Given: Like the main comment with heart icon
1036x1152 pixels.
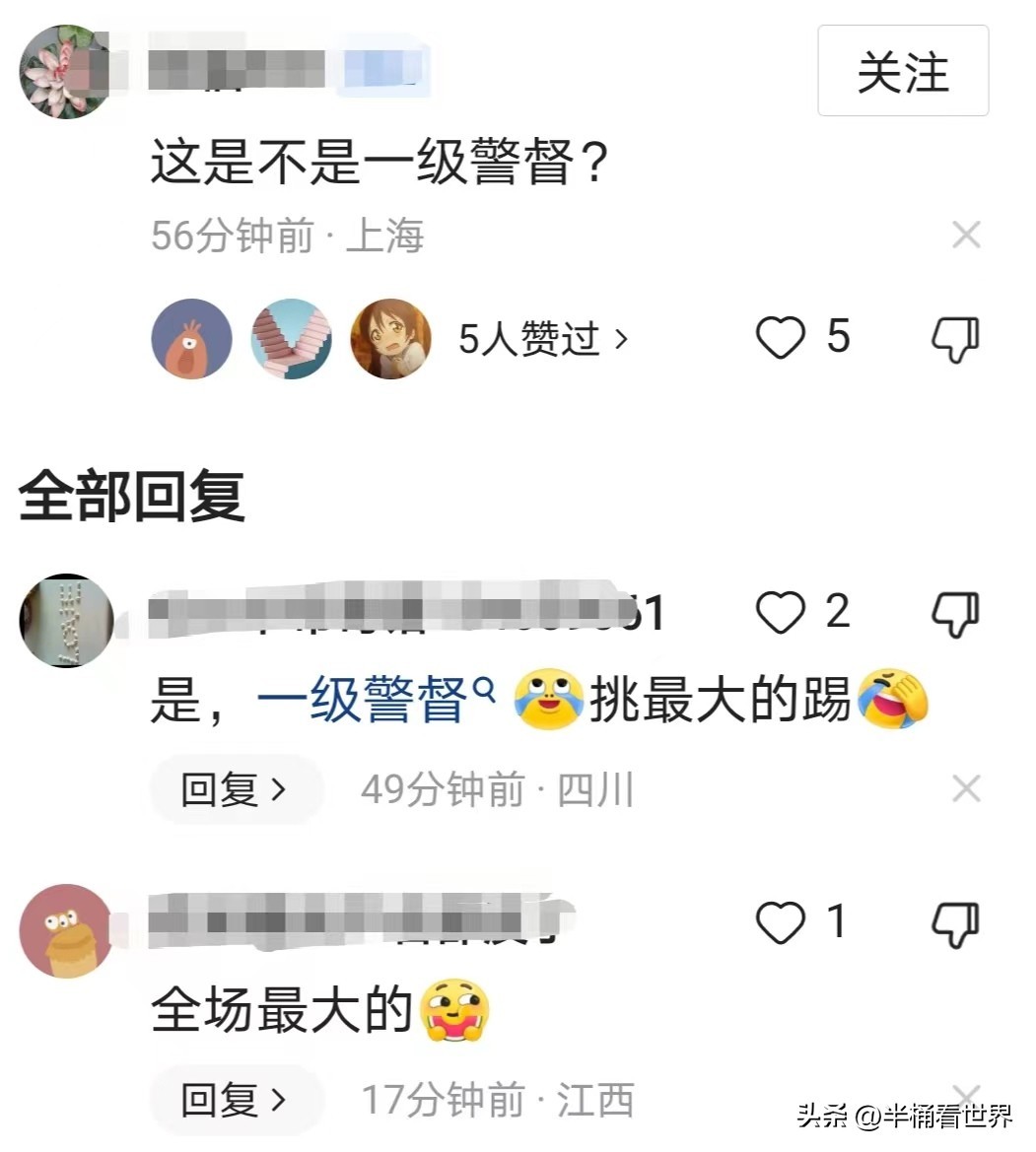Looking at the screenshot, I should [x=781, y=338].
